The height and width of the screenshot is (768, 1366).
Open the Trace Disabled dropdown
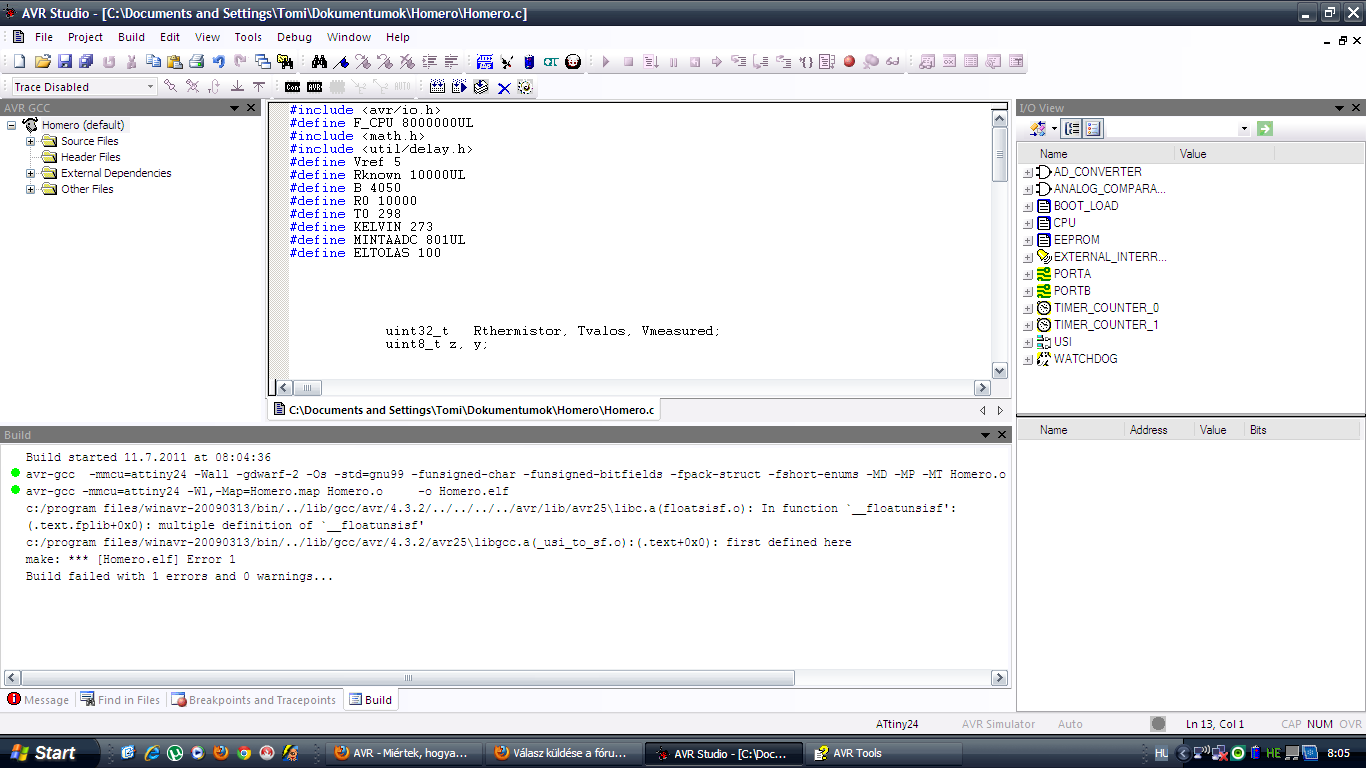pyautogui.click(x=151, y=87)
